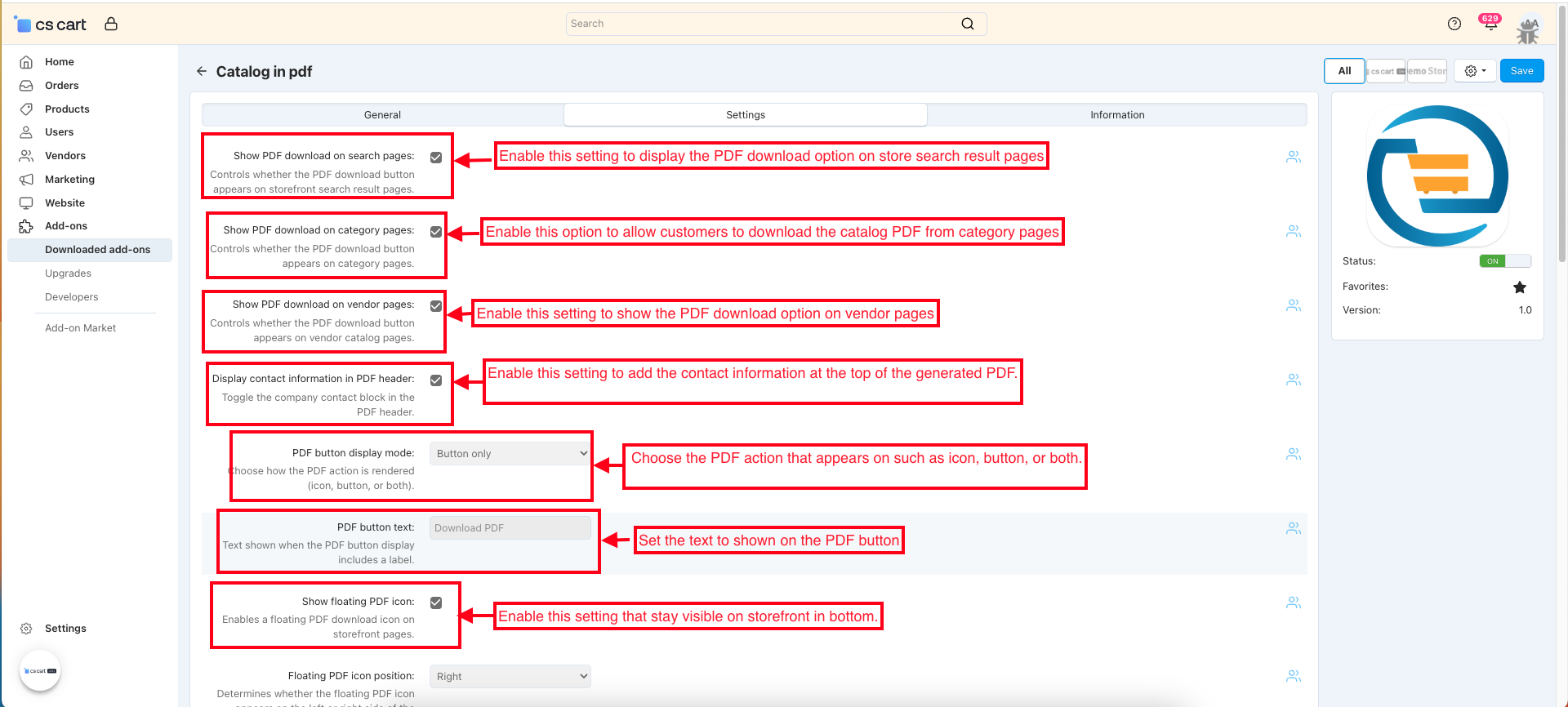Expand Floating PDF icon position dropdown
Viewport: 1568px width, 707px height.
click(510, 677)
